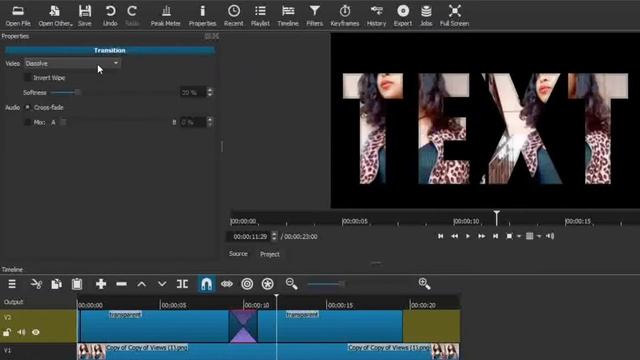Toggle the ripple mode button
The image size is (640, 360).
[x=247, y=284]
